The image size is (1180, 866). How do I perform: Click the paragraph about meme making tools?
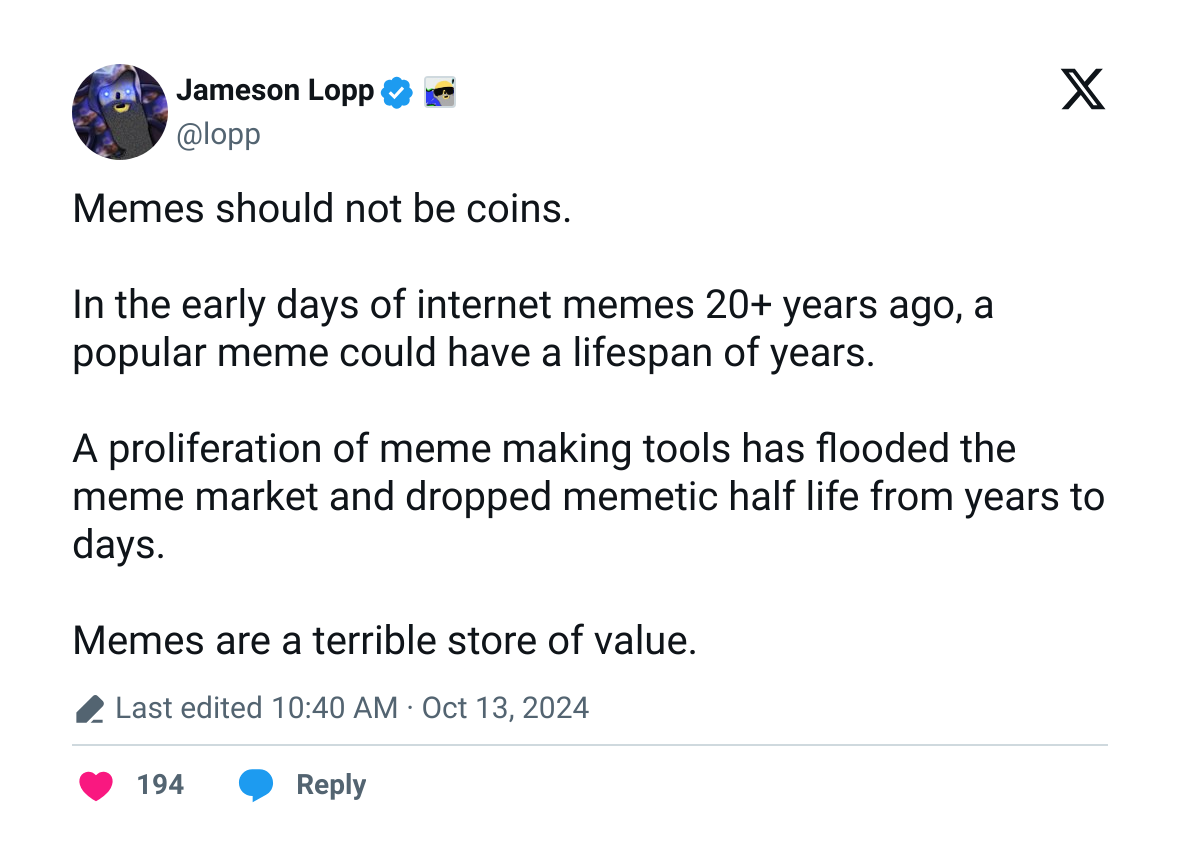(x=588, y=497)
